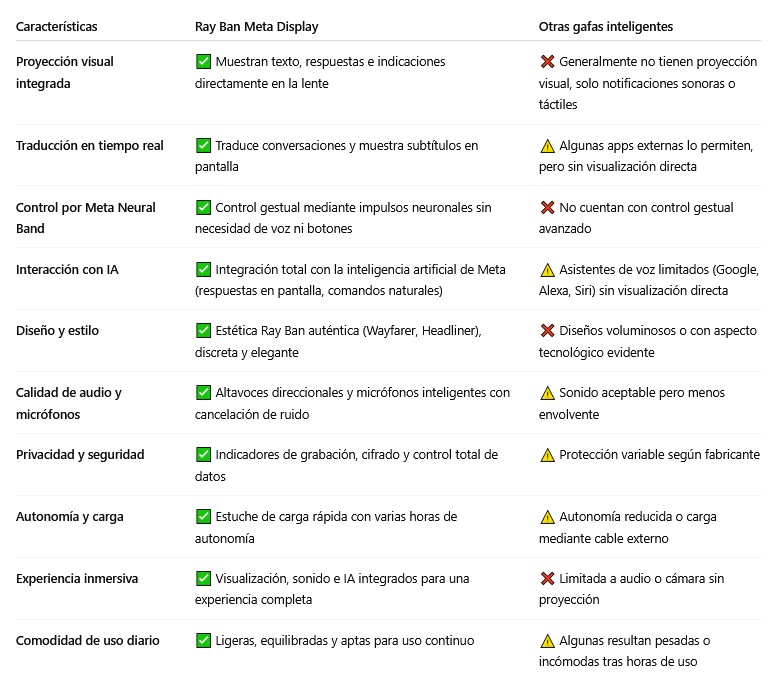Viewport: 782px width, 683px height.
Task: Click green checkmark in Proyección visual row
Action: click(x=203, y=61)
